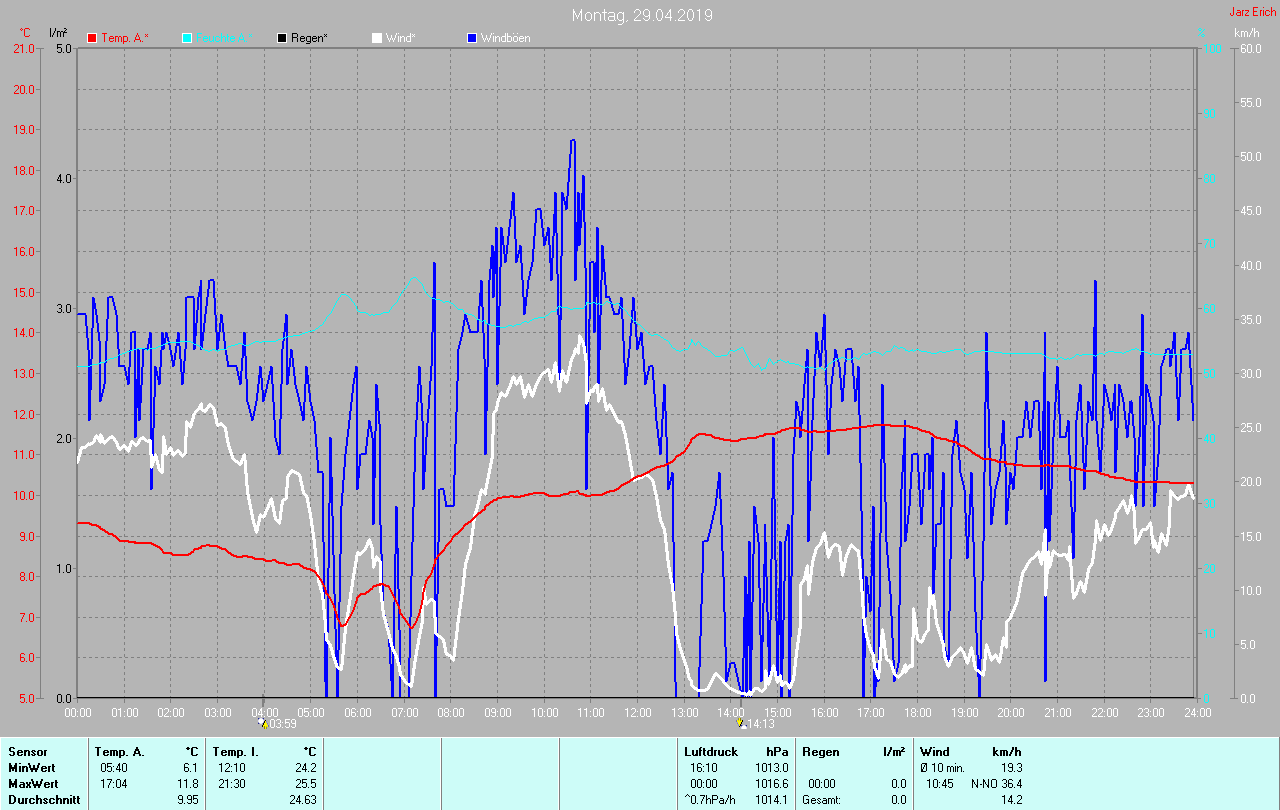Click the '24:00' time axis label
This screenshot has width=1280, height=810.
[1197, 712]
